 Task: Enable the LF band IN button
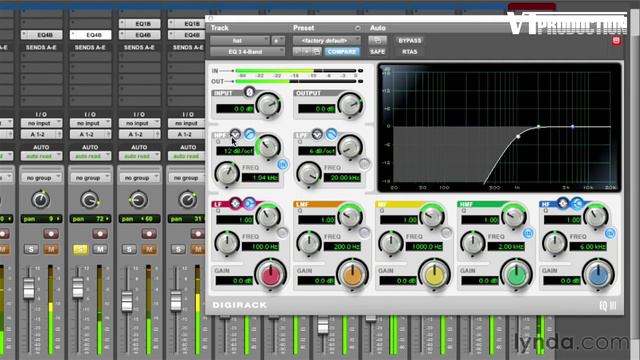pyautogui.click(x=282, y=233)
